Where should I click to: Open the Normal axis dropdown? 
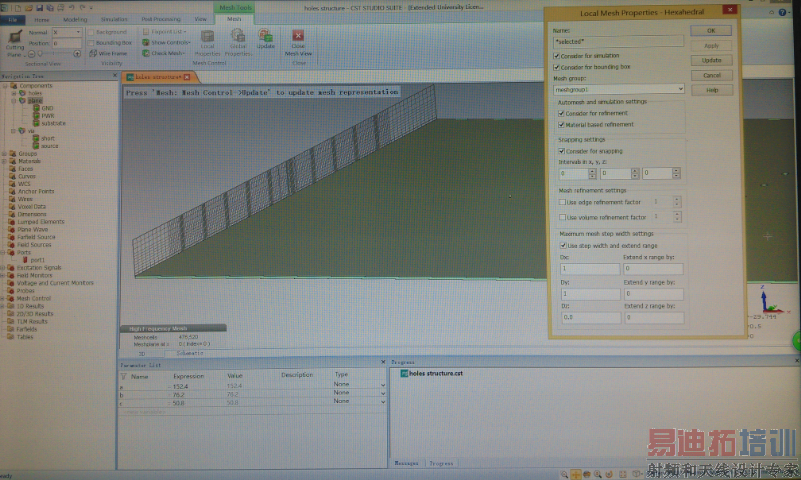(x=78, y=32)
